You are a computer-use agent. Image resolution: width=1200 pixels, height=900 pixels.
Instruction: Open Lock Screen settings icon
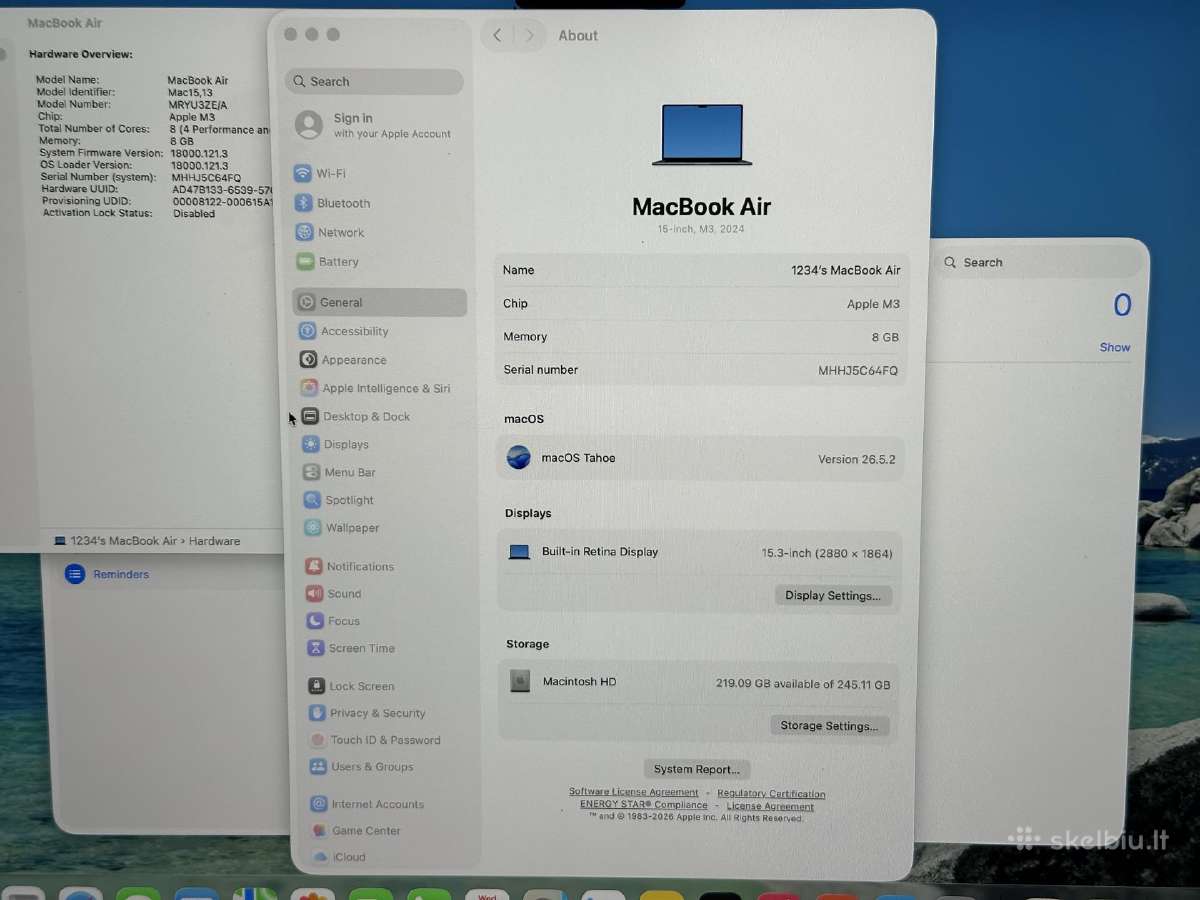(316, 686)
